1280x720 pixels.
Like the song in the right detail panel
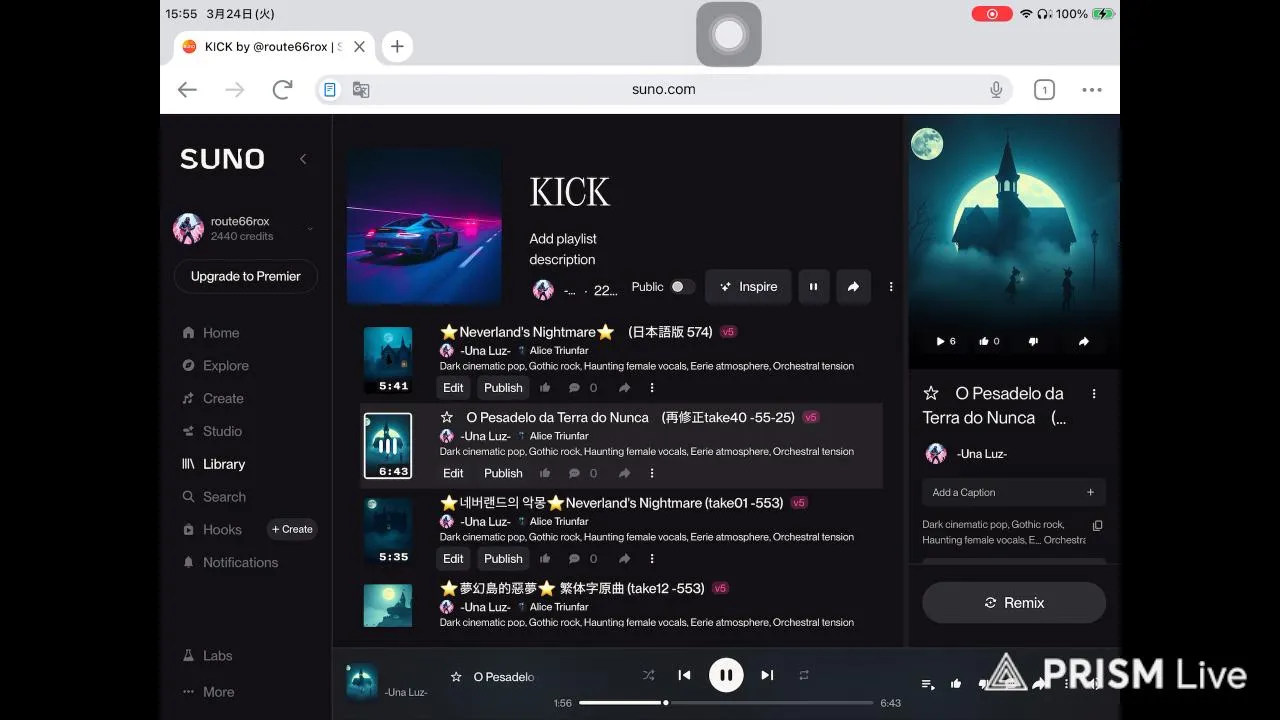[989, 341]
